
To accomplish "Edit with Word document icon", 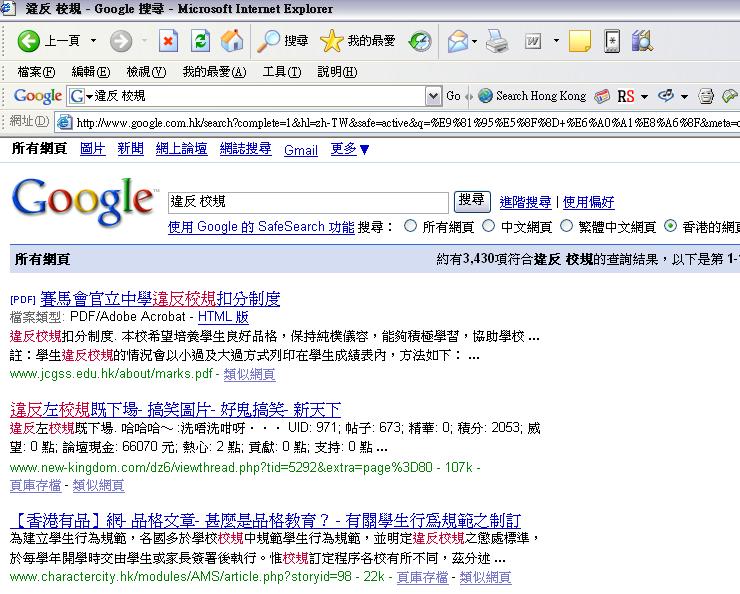I will pos(532,41).
